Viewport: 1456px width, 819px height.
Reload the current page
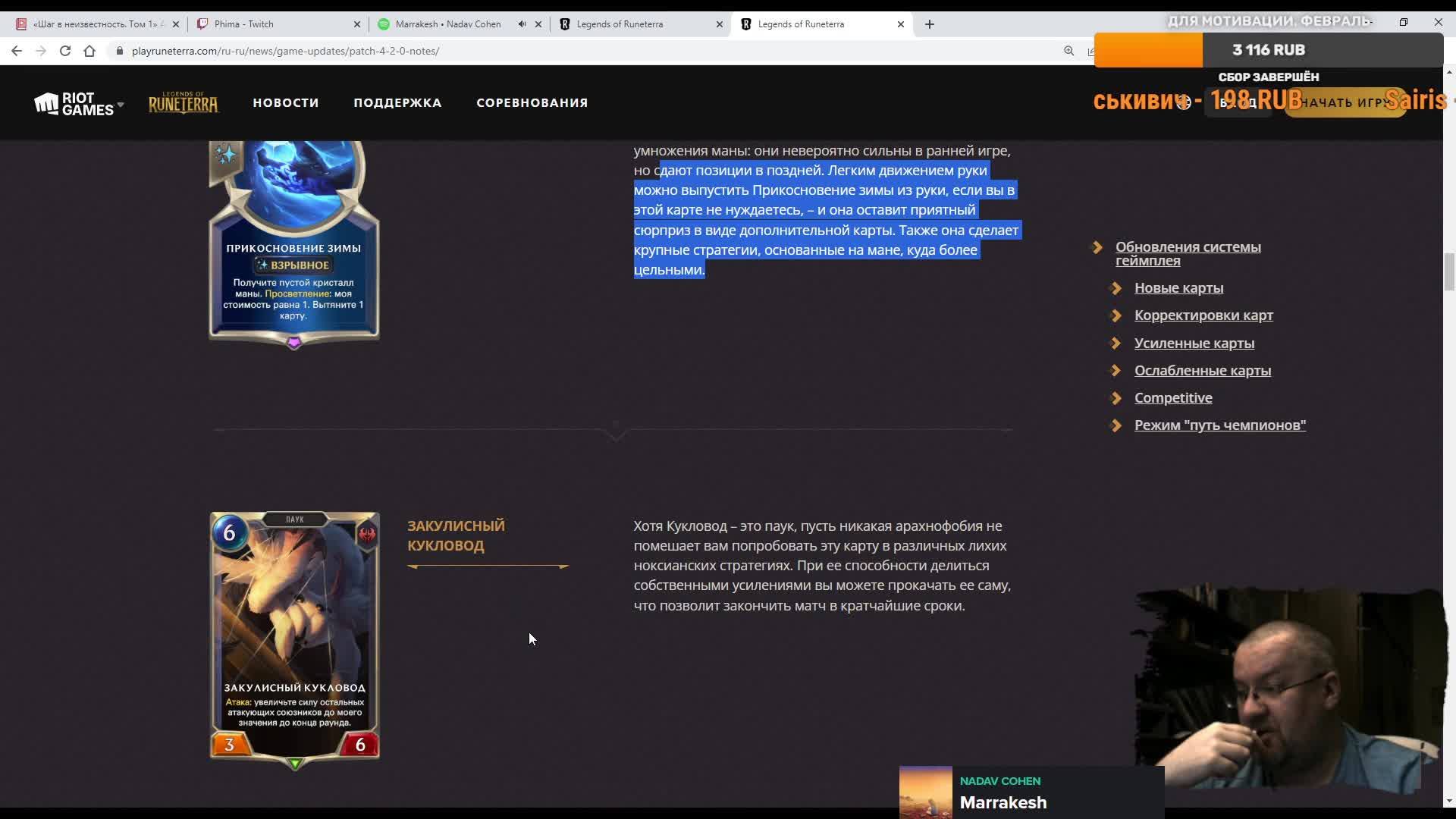pos(65,51)
